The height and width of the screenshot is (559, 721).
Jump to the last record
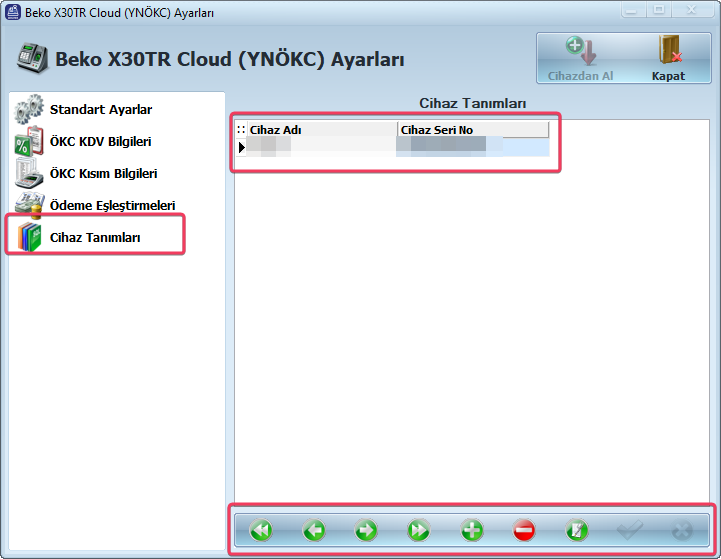click(x=418, y=530)
